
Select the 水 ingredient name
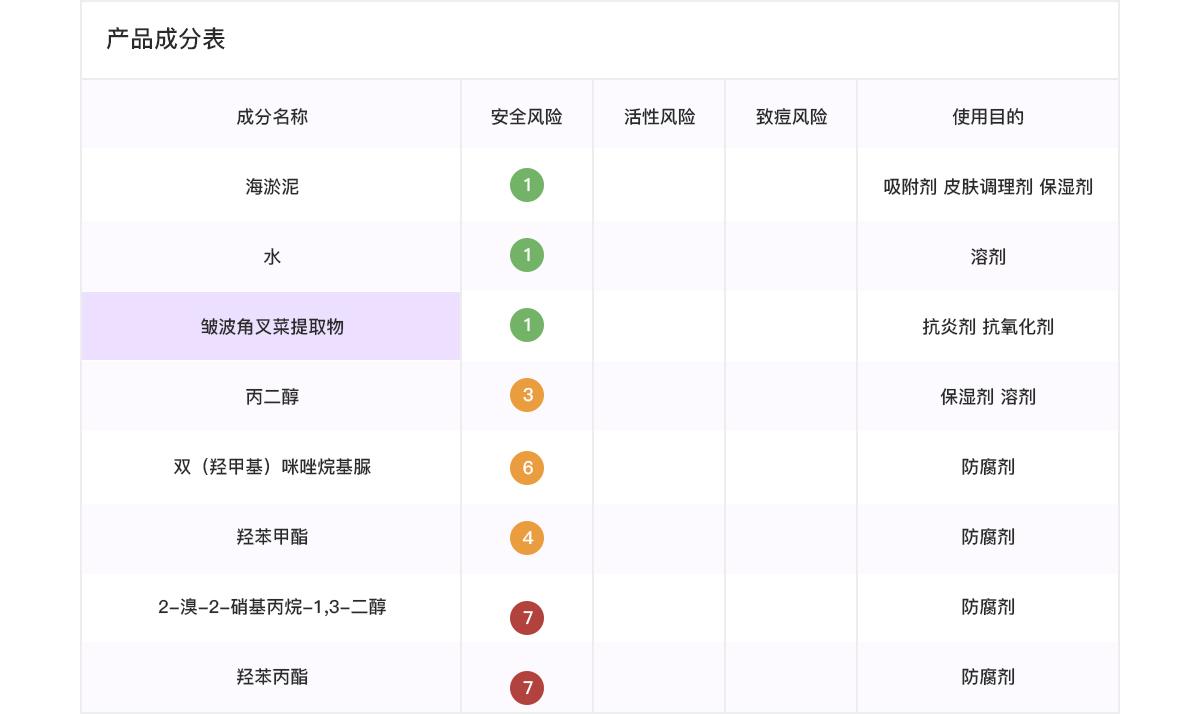coord(272,257)
